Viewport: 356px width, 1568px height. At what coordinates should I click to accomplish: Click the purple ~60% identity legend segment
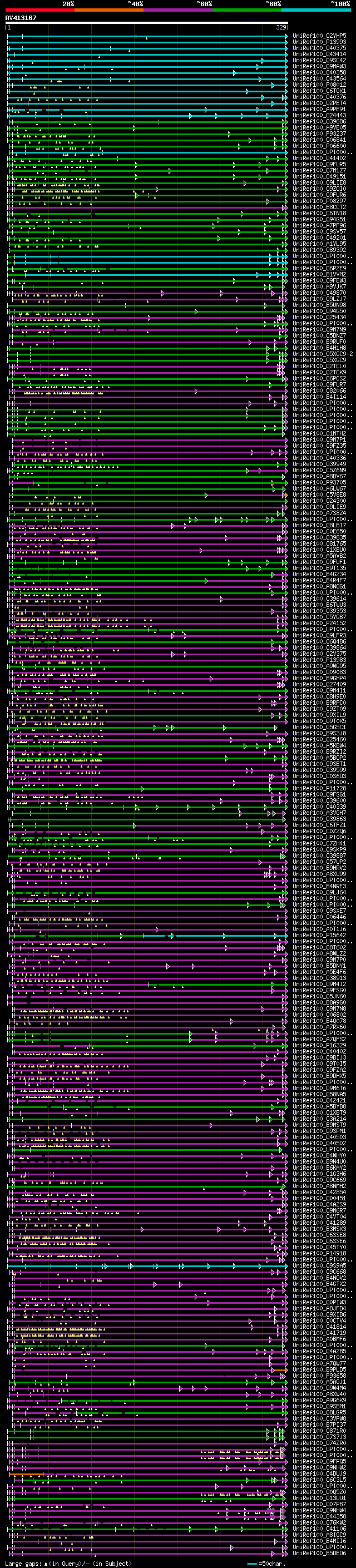[177, 9]
